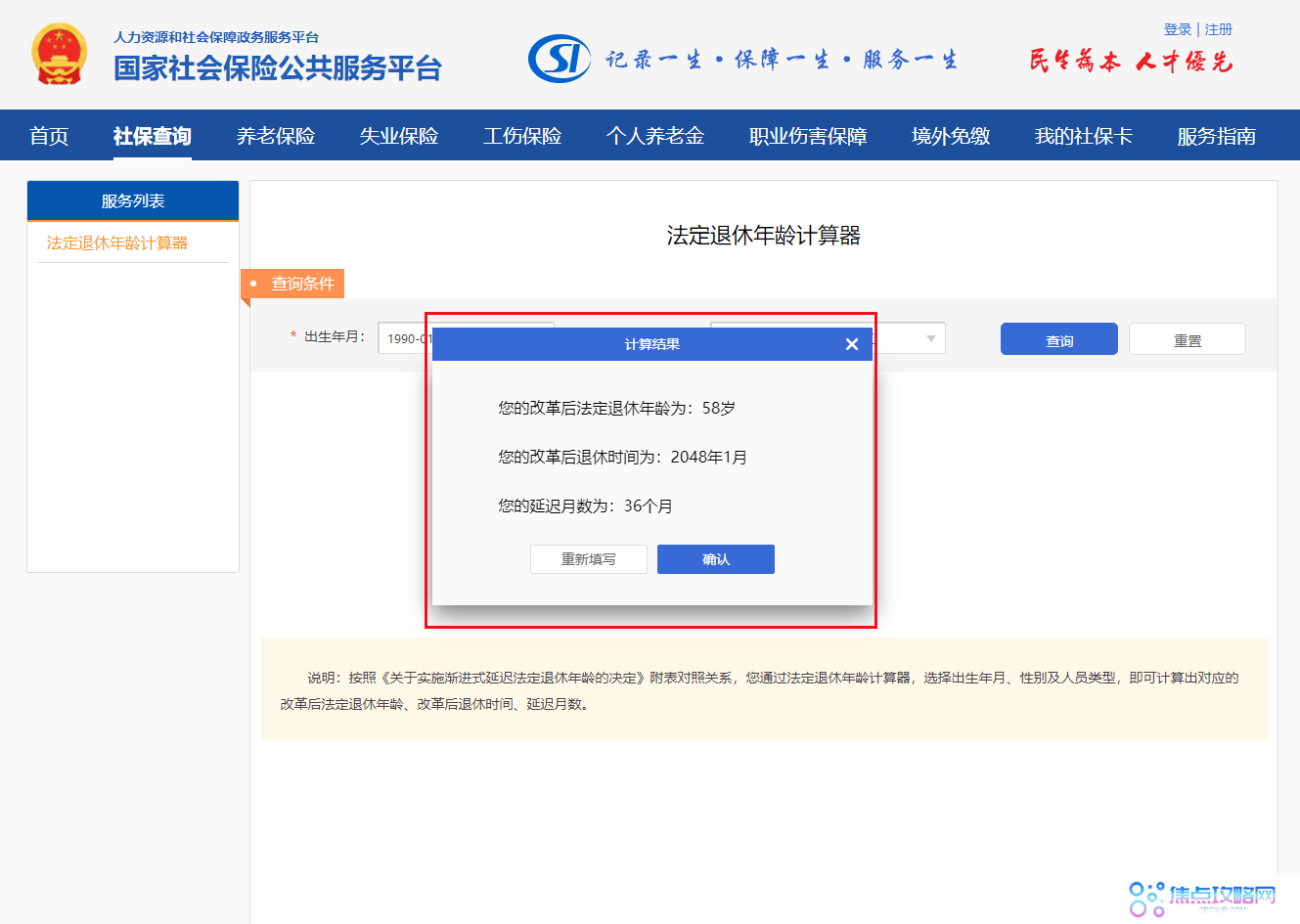Close the 计算结果 dialog with X

(851, 344)
